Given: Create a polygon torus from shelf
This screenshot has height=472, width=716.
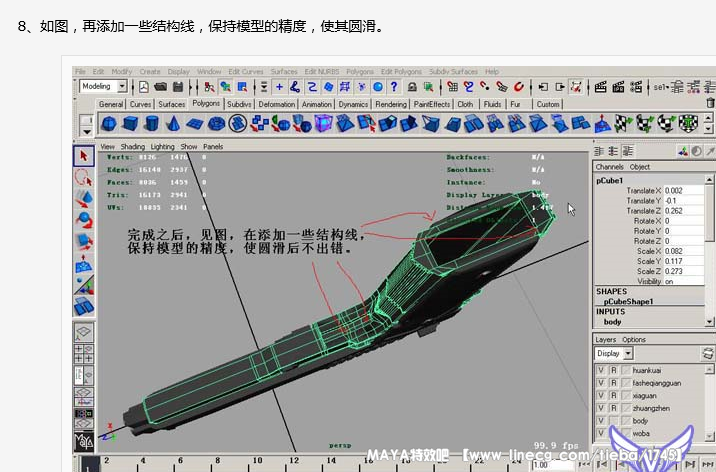Looking at the screenshot, I should 216,123.
